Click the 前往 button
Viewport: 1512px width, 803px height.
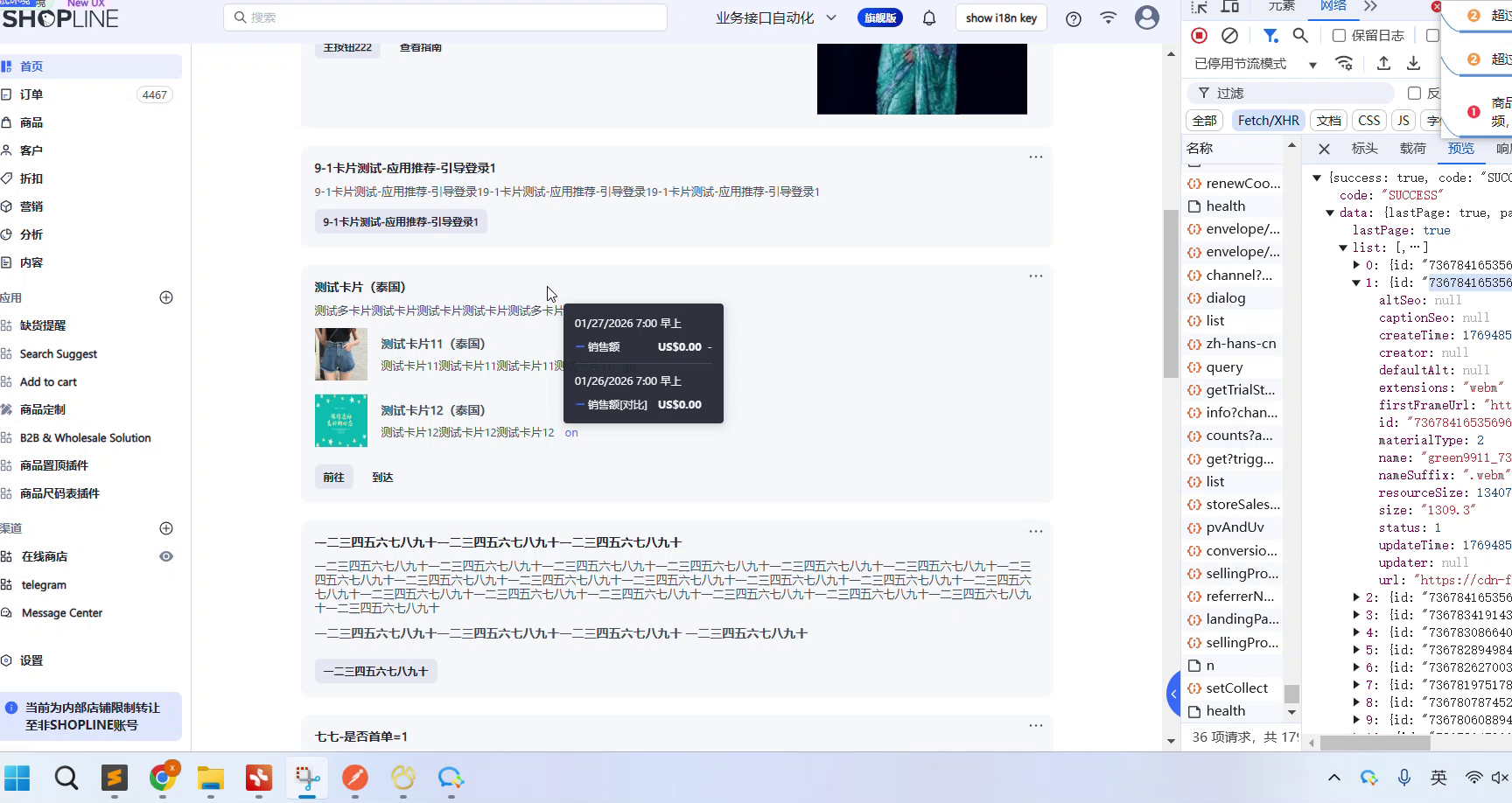point(333,478)
